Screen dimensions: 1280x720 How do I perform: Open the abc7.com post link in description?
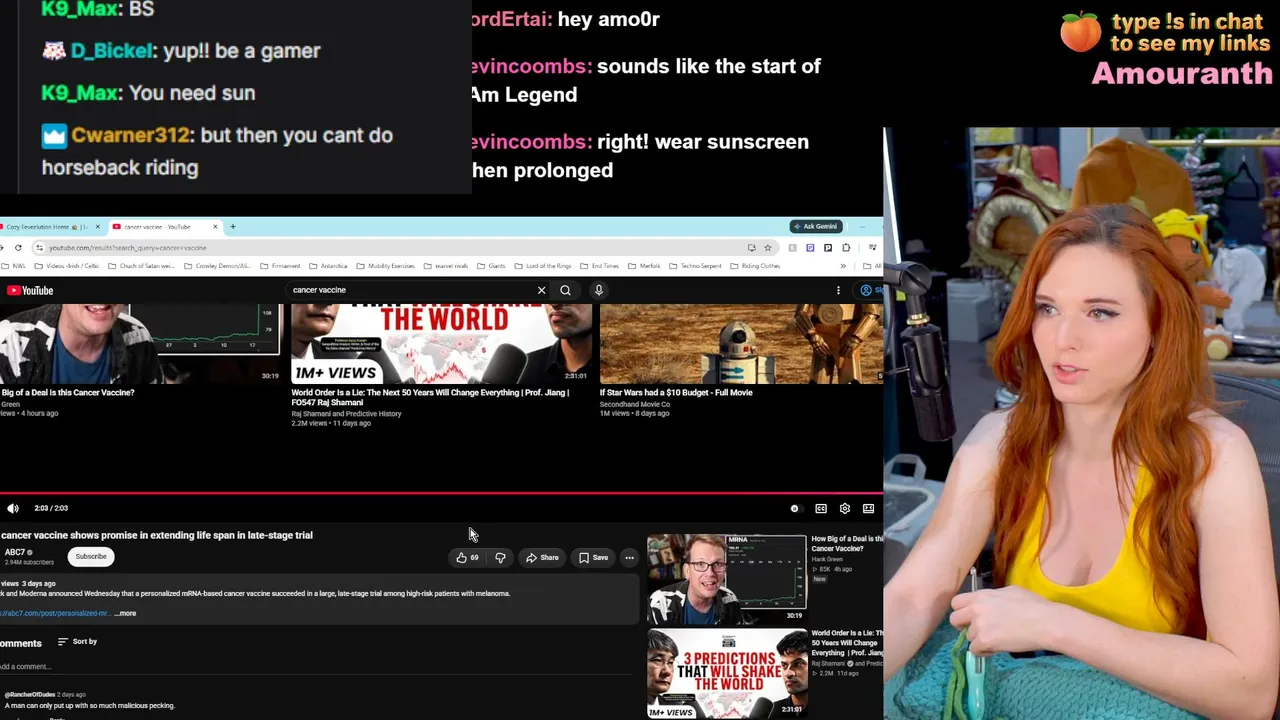click(x=55, y=613)
